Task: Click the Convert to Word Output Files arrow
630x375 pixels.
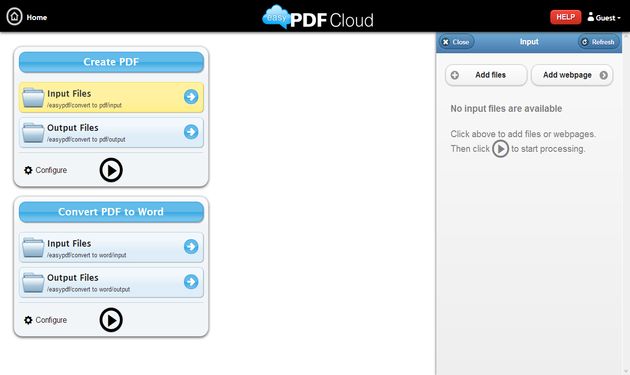Action: (191, 281)
